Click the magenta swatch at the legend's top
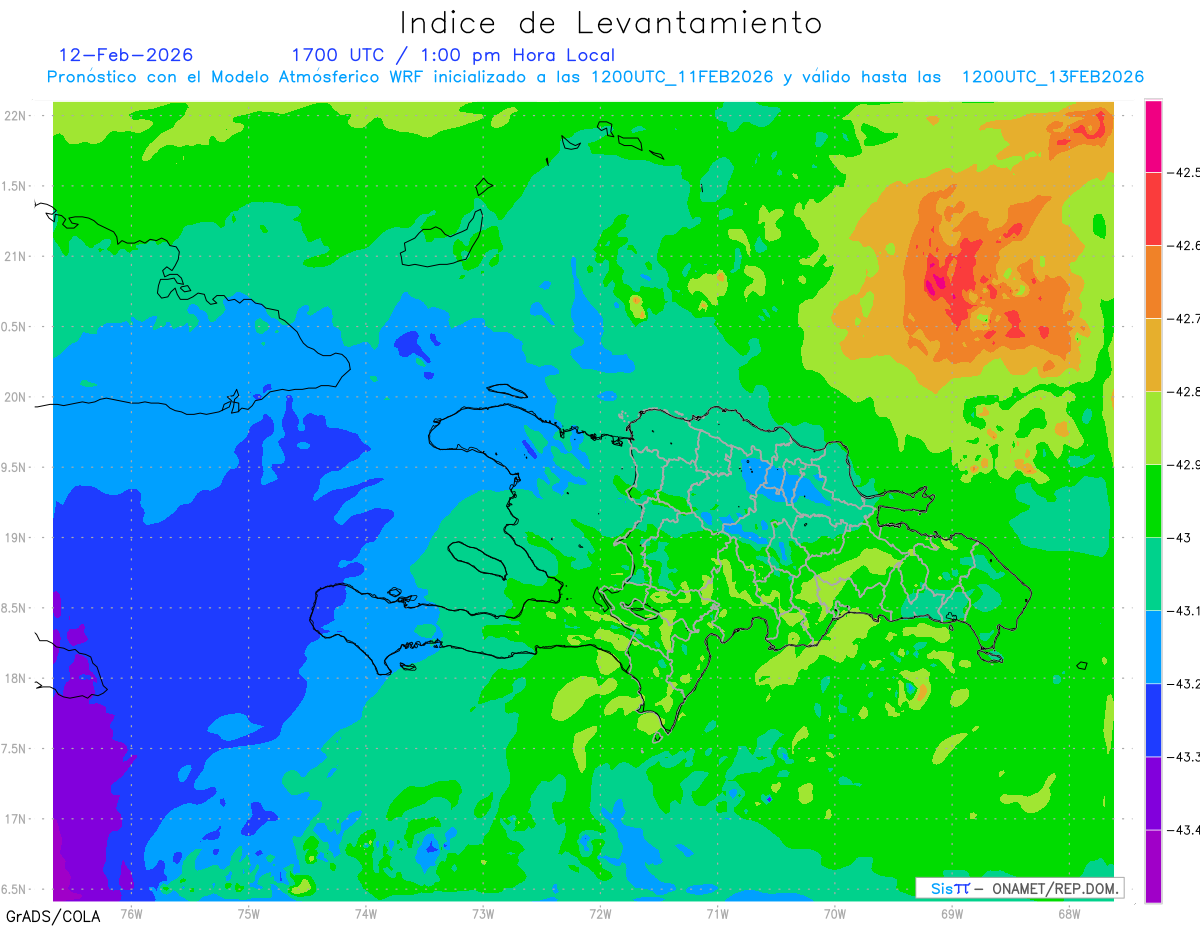 (1153, 136)
